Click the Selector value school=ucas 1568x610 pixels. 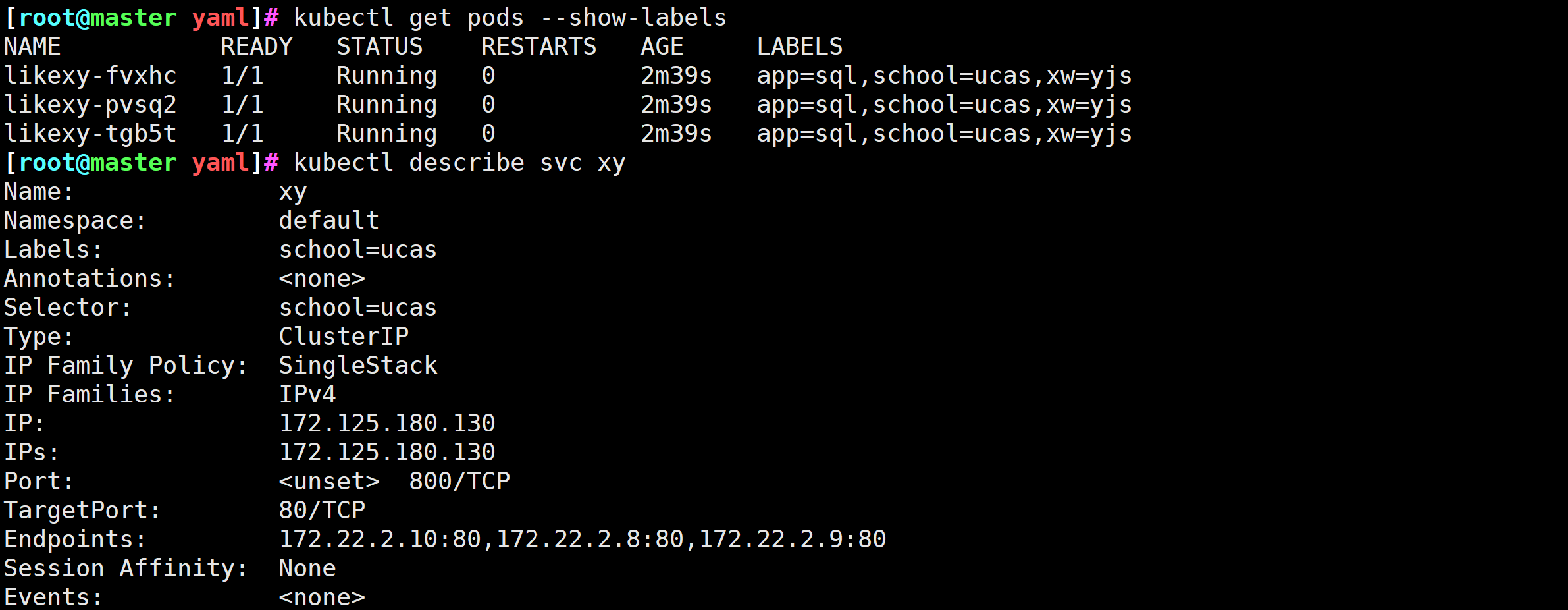(358, 308)
